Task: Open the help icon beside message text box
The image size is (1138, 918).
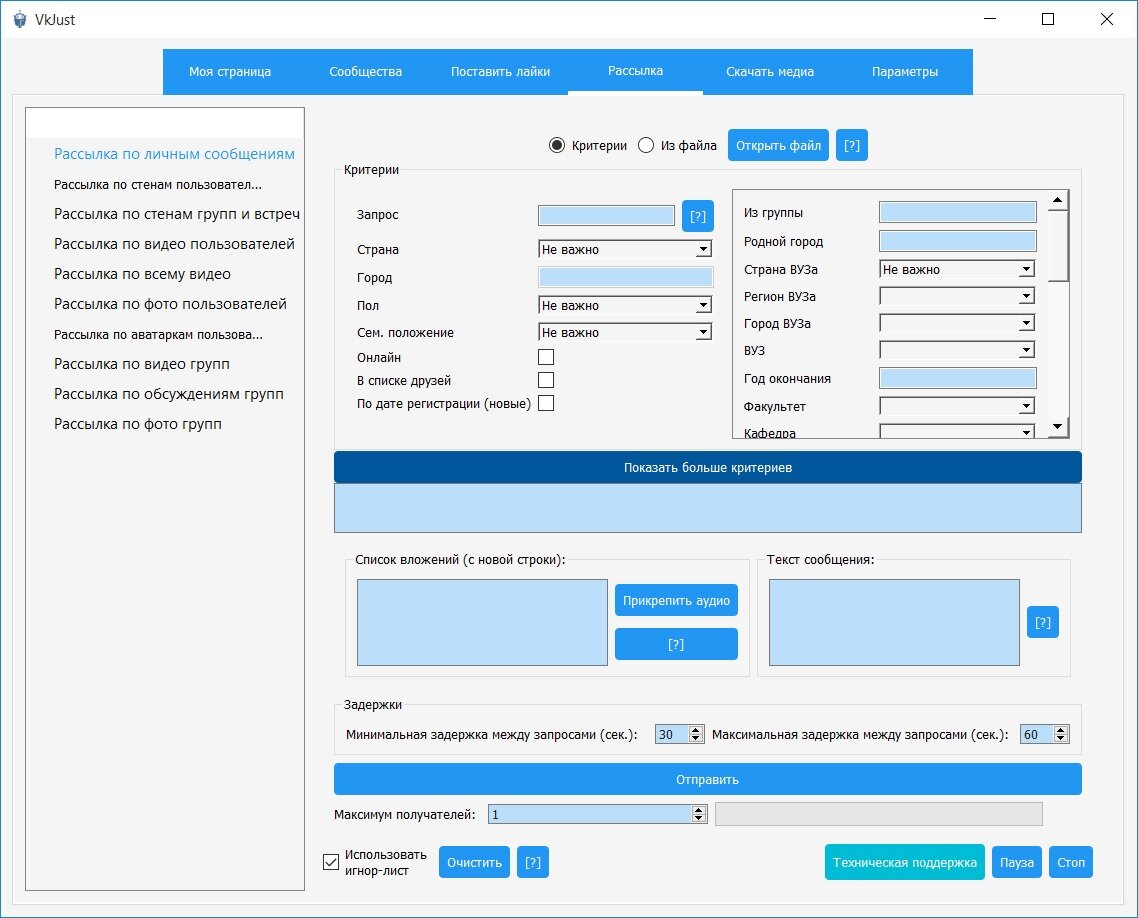Action: pos(1042,622)
